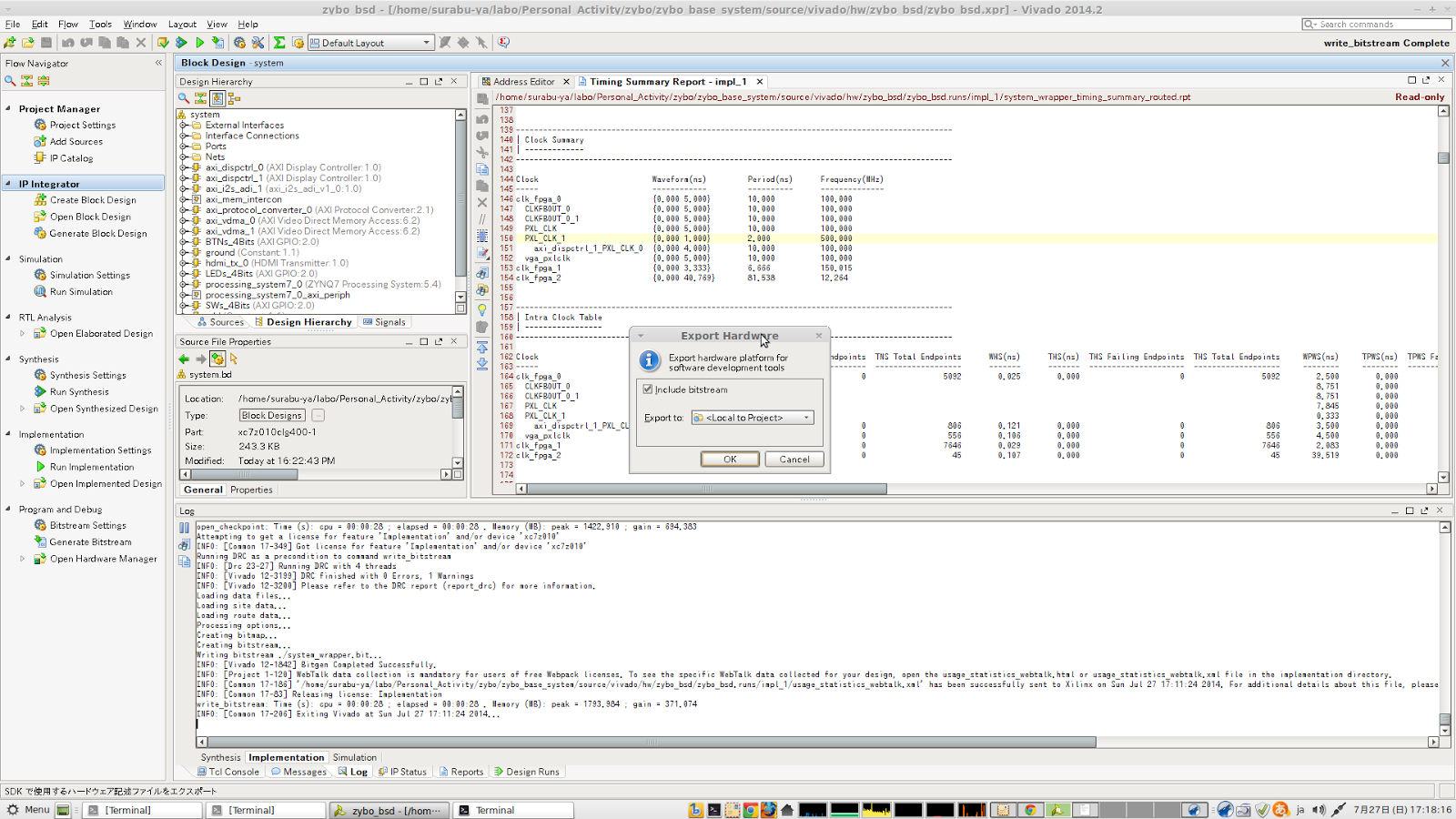This screenshot has width=1456, height=819.
Task: Open the Project Settings gear toolbar icon
Action: pos(239,43)
